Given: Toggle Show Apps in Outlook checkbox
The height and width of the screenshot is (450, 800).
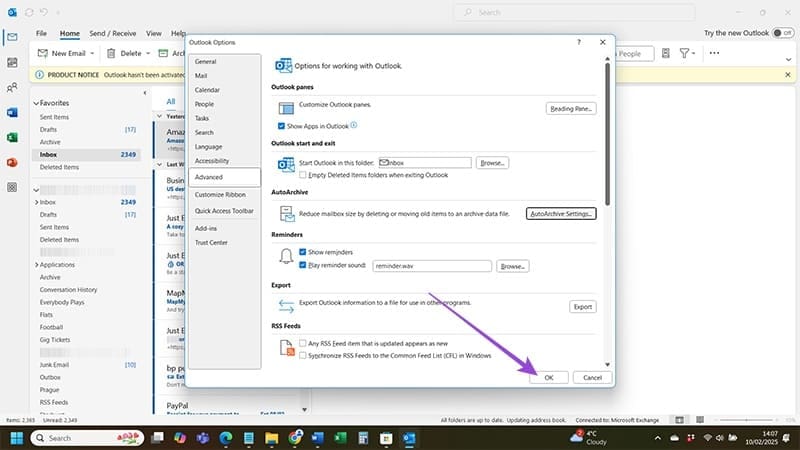Looking at the screenshot, I should 281,126.
